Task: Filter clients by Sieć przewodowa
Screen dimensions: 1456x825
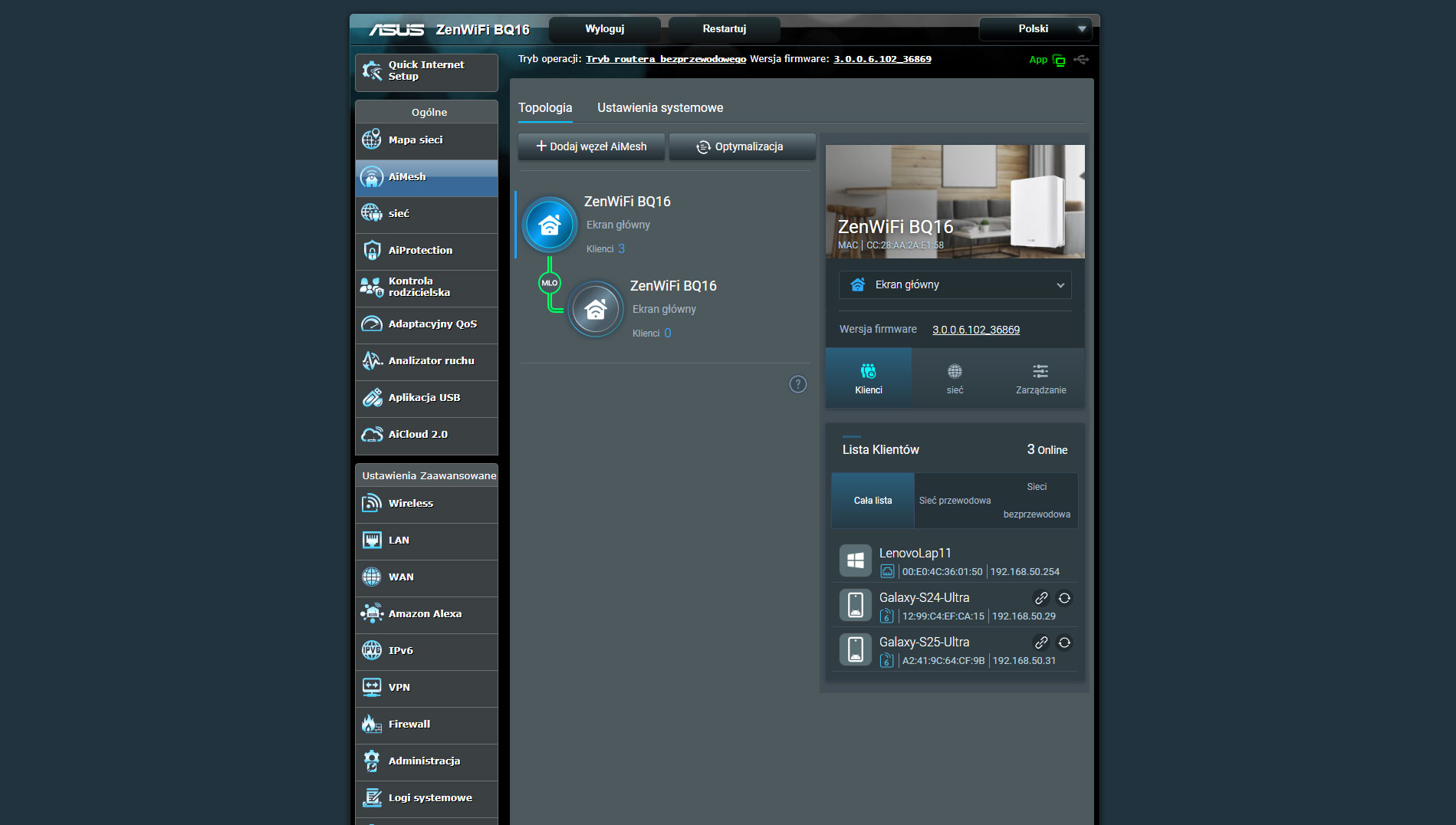Action: [955, 501]
